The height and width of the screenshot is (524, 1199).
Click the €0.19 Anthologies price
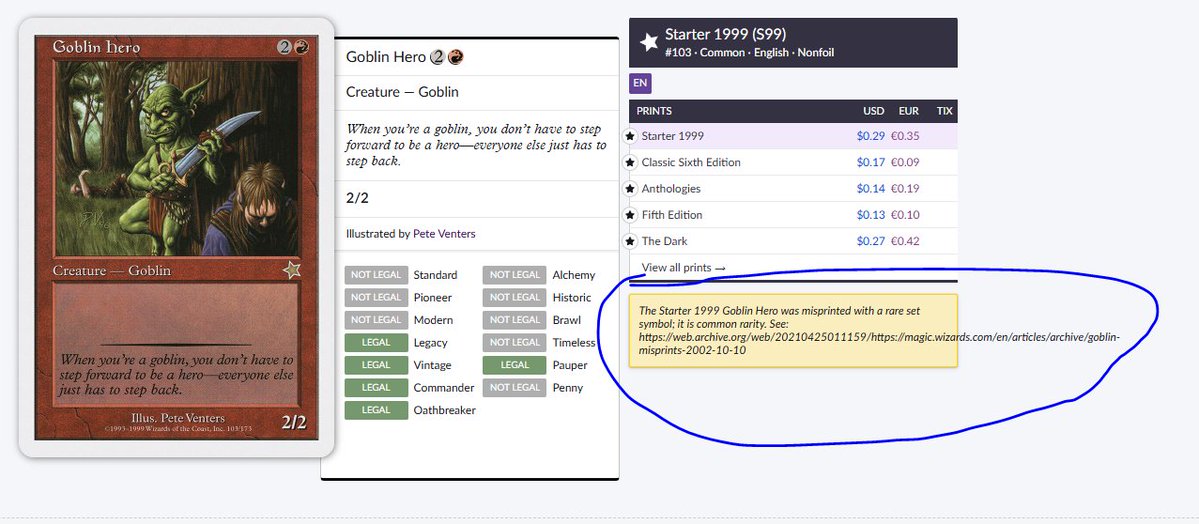tap(905, 188)
